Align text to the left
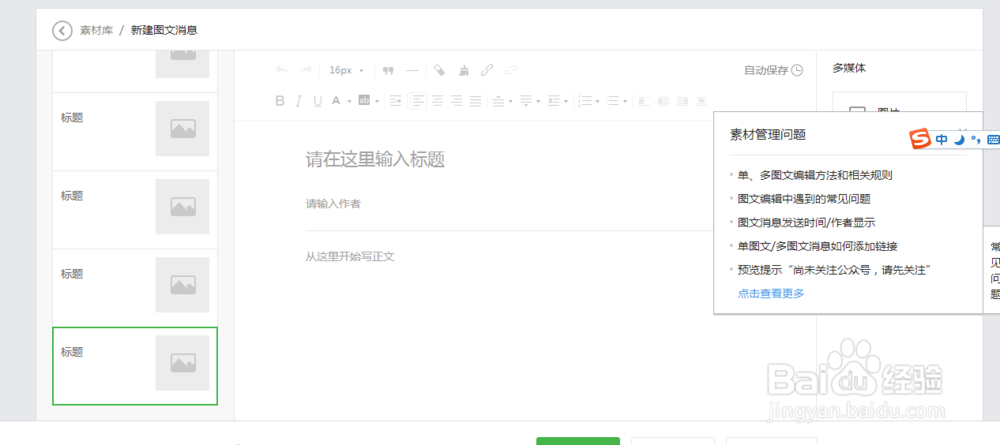1000x445 pixels. click(418, 101)
